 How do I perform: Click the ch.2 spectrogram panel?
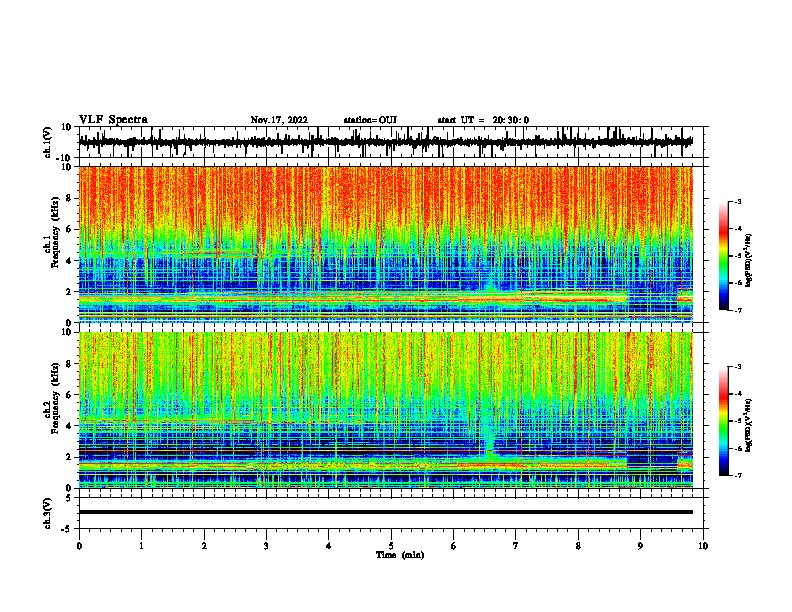(385, 410)
